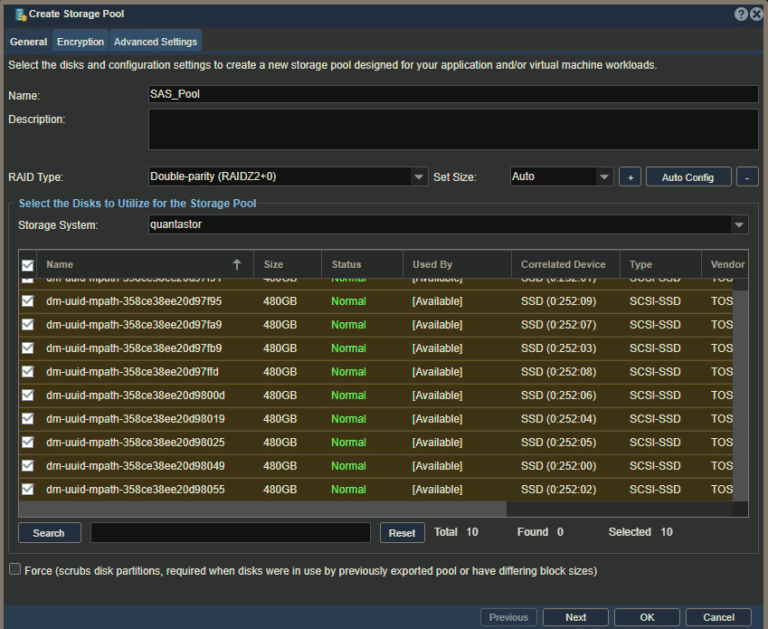Confirm with the OK button
This screenshot has height=629, width=768.
tap(647, 617)
